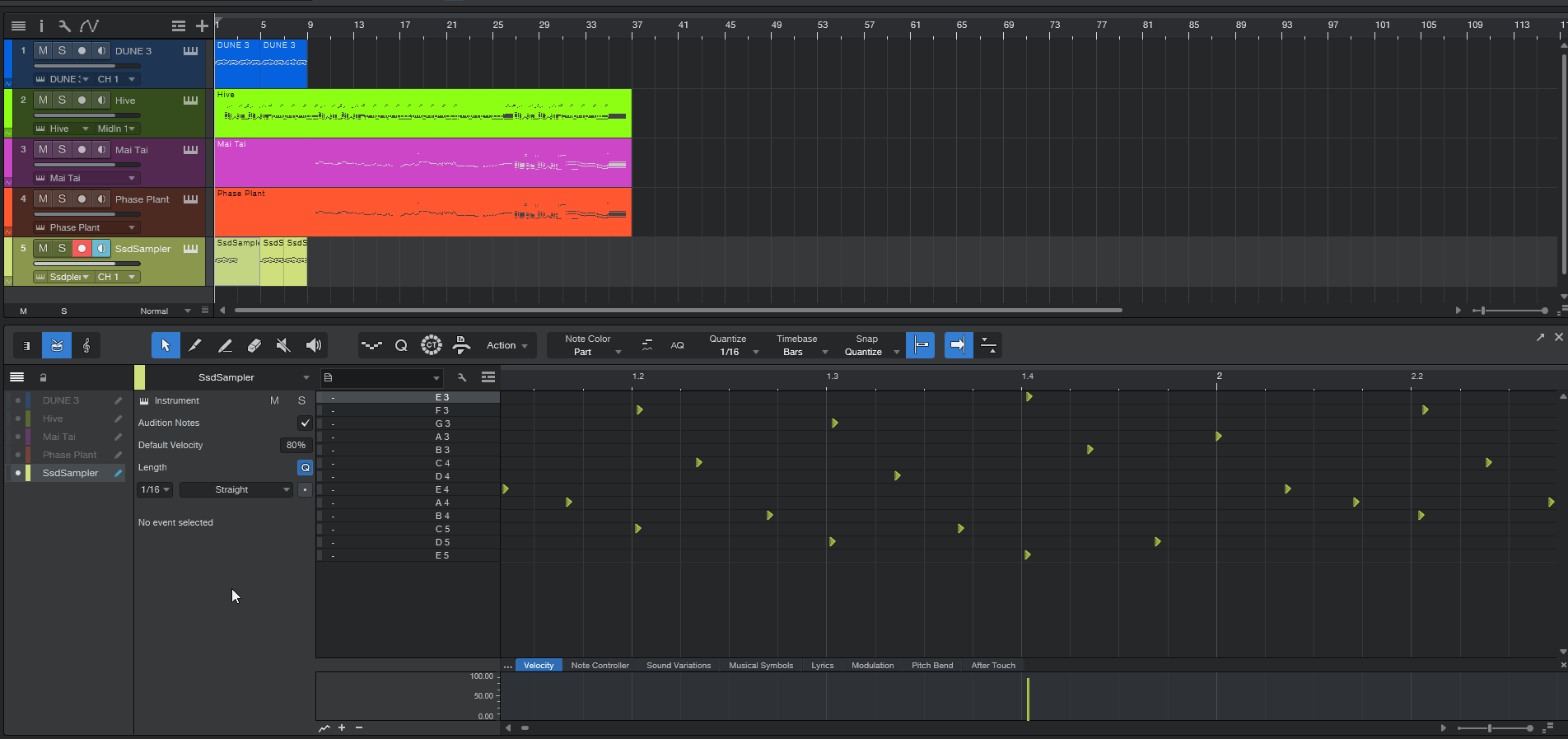Toggle the Autoscroll arrow button

[958, 345]
